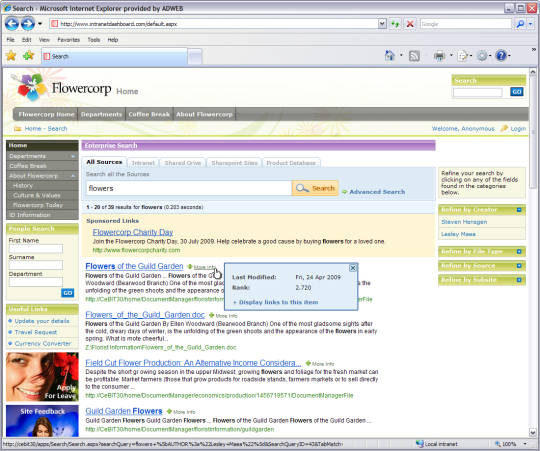Open search provider options dropdown
The width and height of the screenshot is (540, 451).
pos(530,24)
